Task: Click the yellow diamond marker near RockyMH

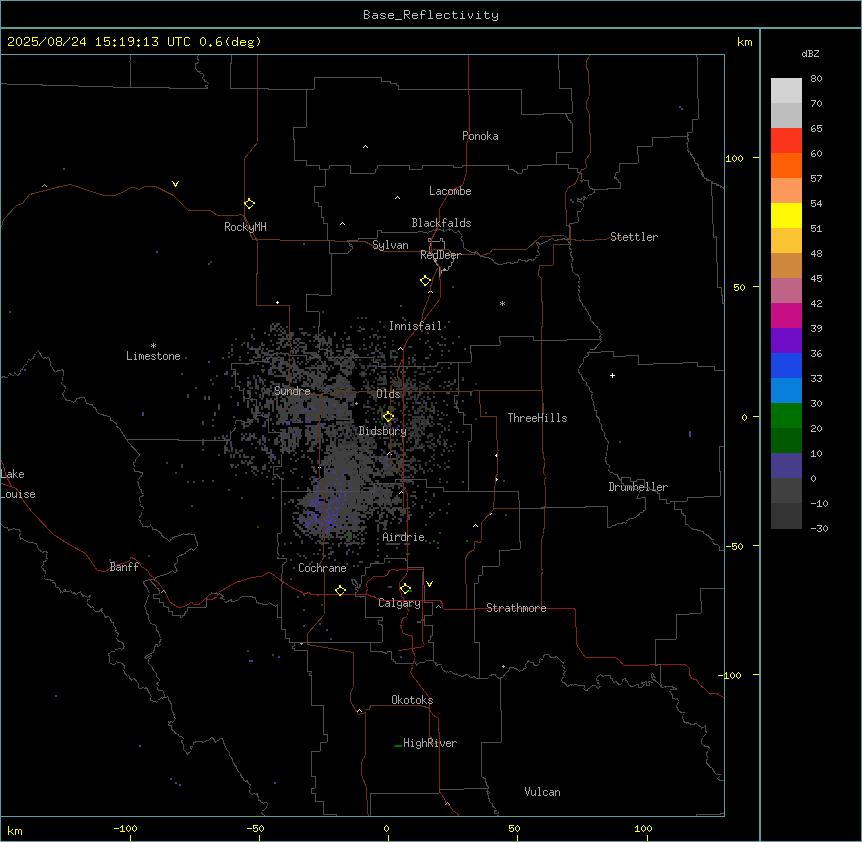Action: pos(249,204)
